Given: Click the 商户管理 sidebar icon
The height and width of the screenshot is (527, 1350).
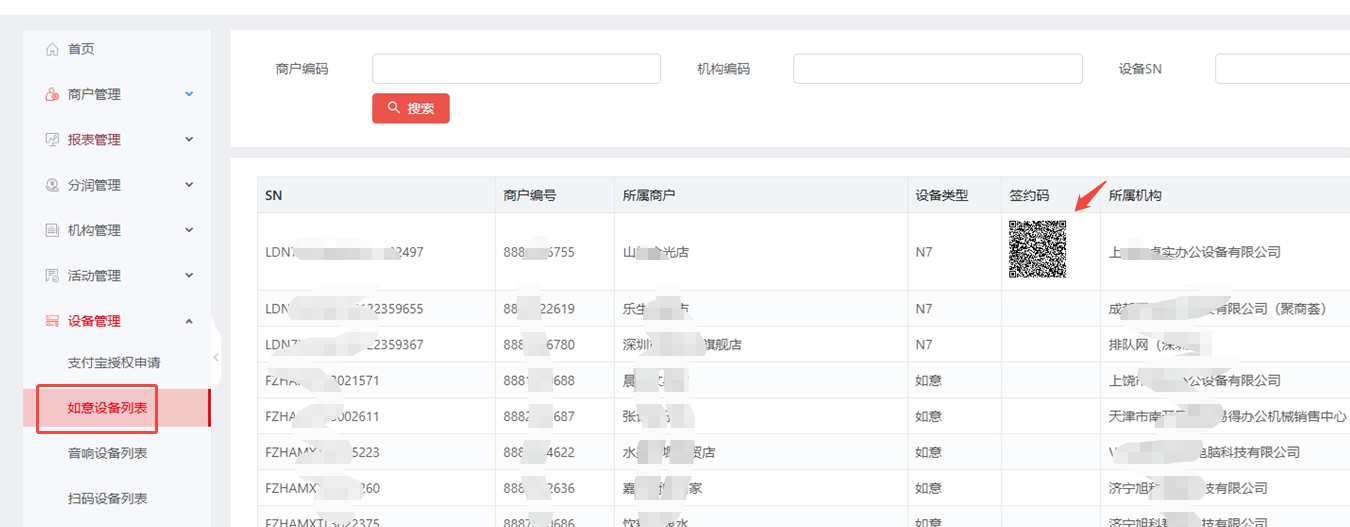Looking at the screenshot, I should click(52, 94).
